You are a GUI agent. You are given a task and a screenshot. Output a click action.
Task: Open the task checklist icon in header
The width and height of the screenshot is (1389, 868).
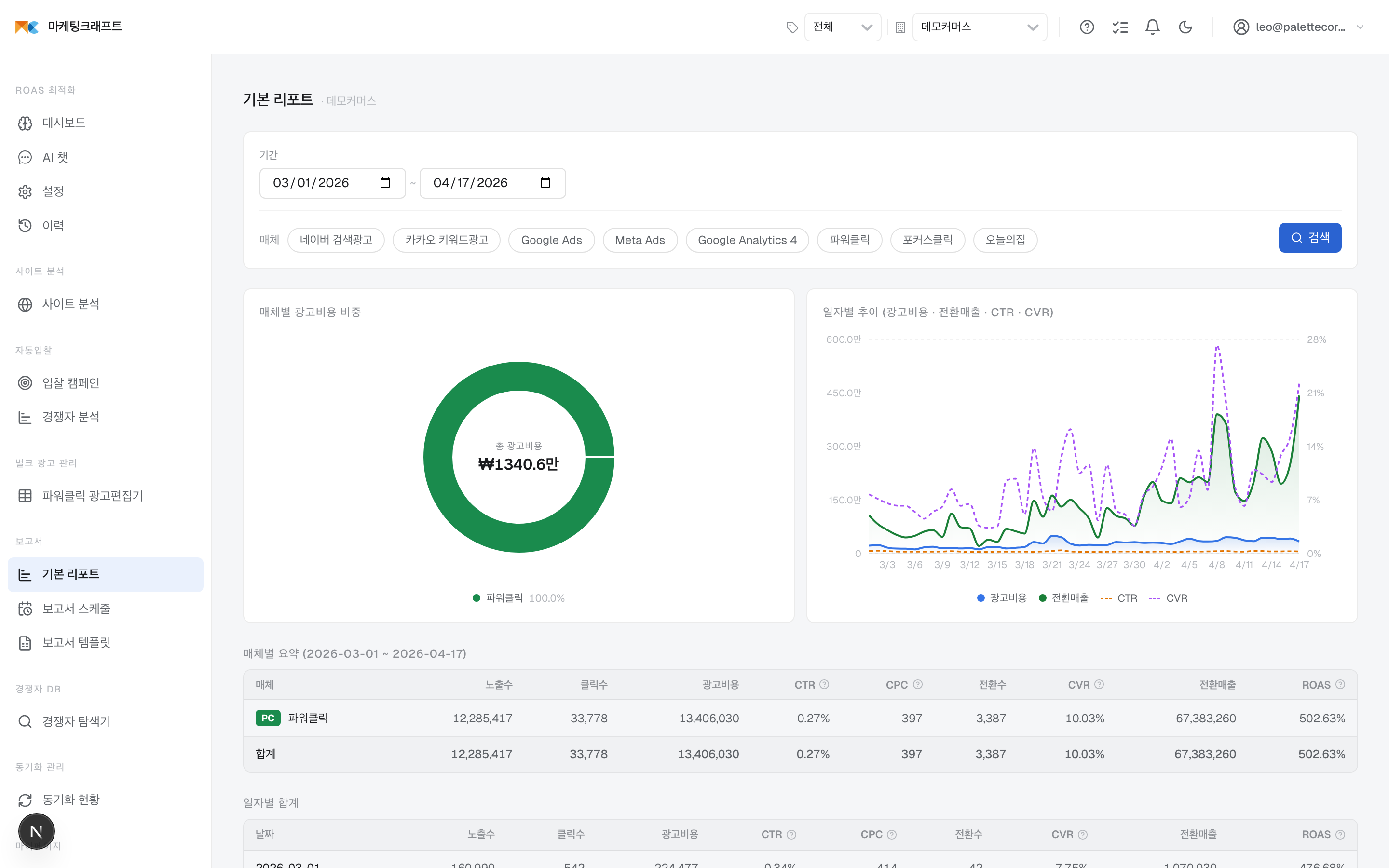pos(1120,27)
